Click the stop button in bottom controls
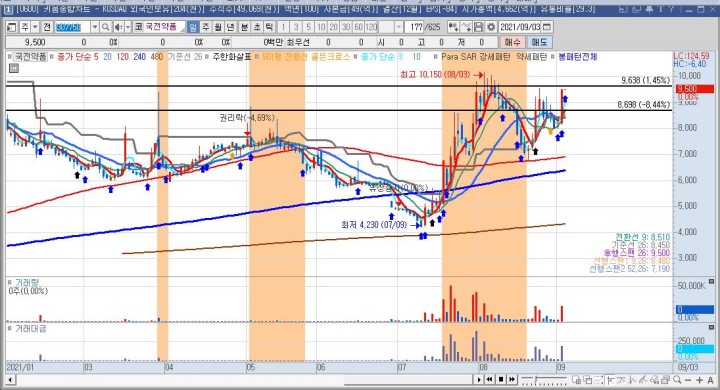The image size is (720, 390). 501,379
